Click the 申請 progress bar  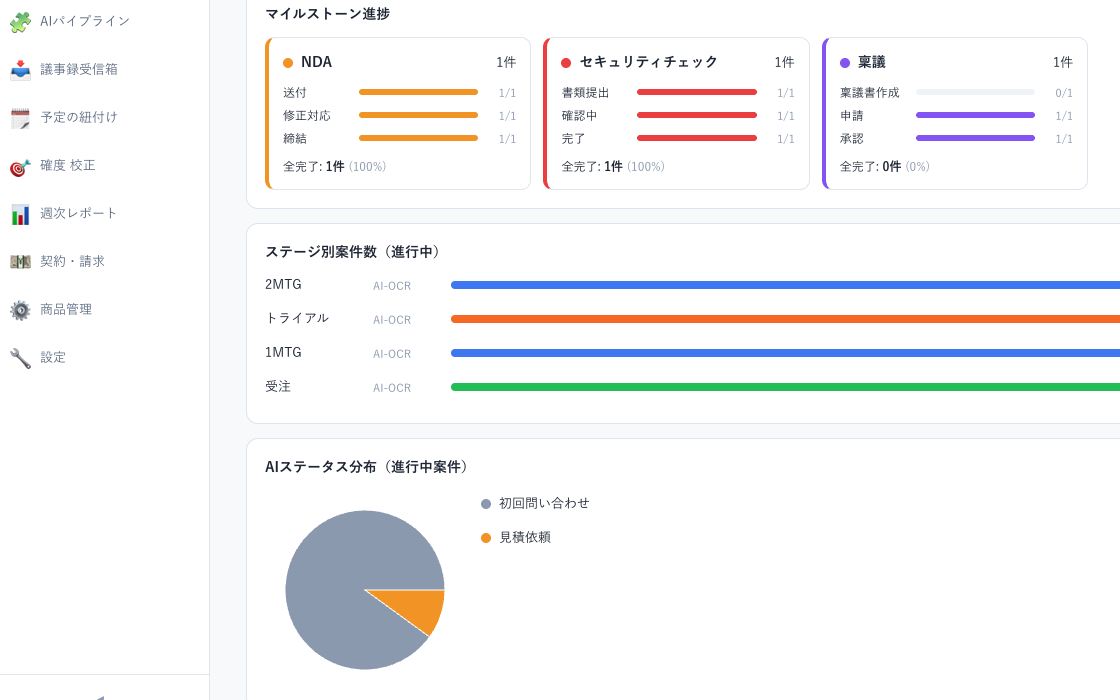coord(975,115)
